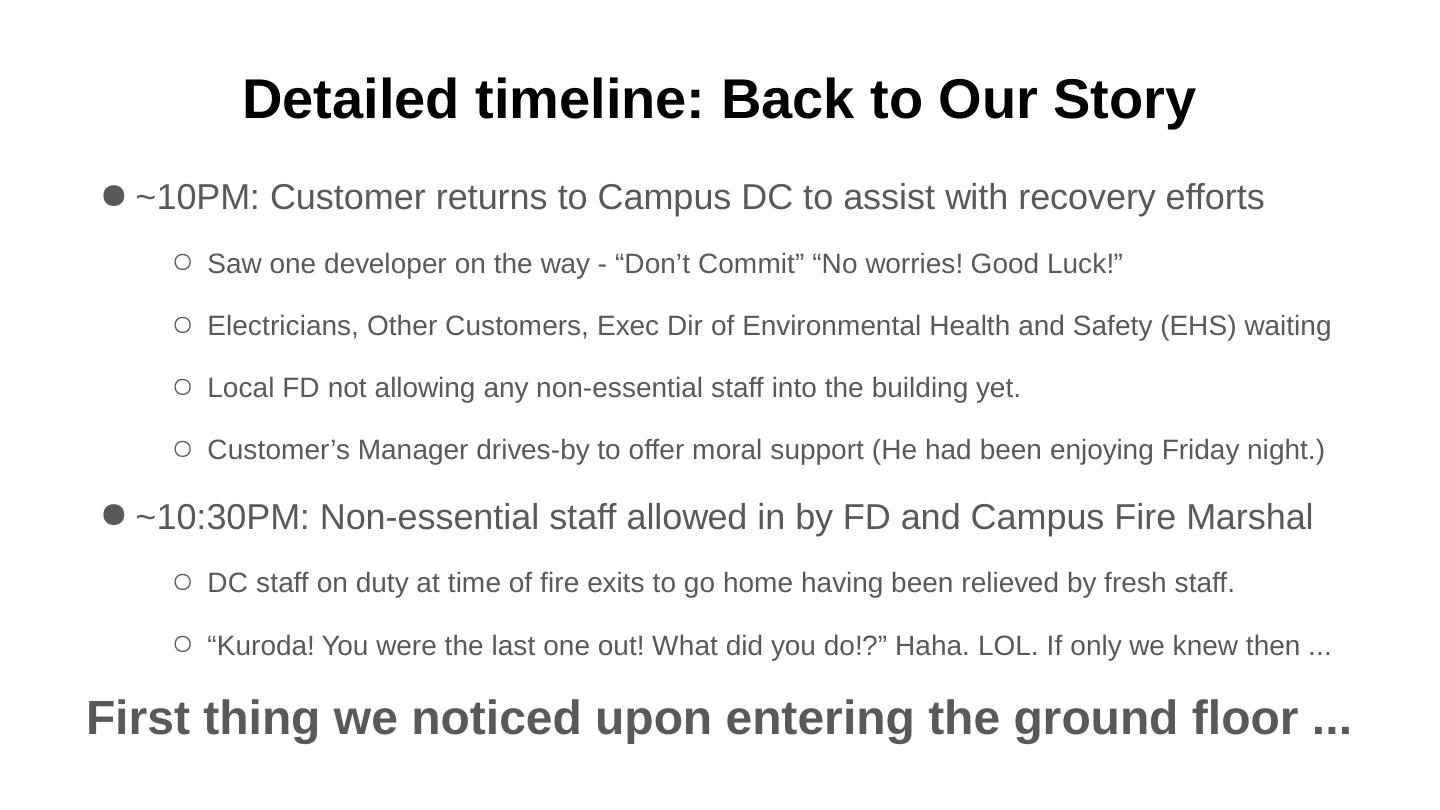The image size is (1440, 810).
Task: Click the bold 'First thing we noticed' closing text
Action: point(718,718)
